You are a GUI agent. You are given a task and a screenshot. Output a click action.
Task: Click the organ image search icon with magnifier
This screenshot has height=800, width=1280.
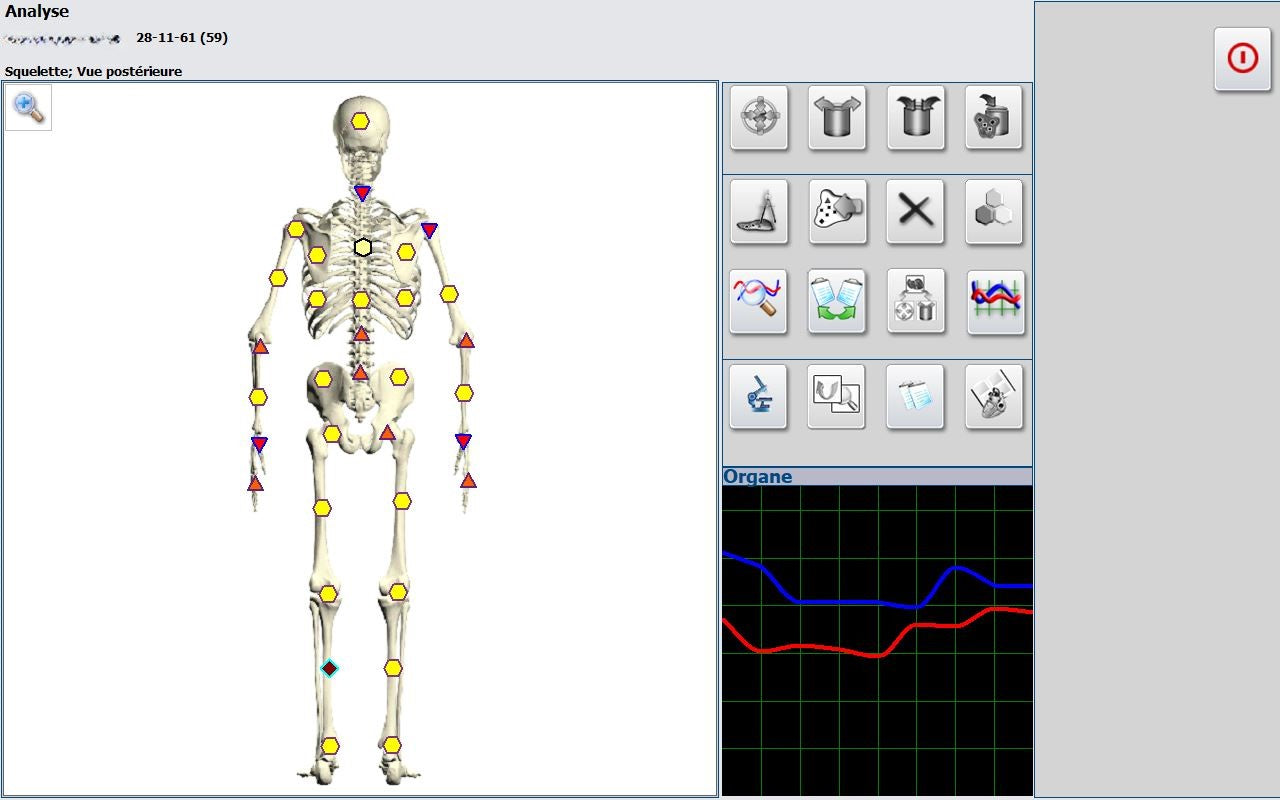[x=836, y=396]
